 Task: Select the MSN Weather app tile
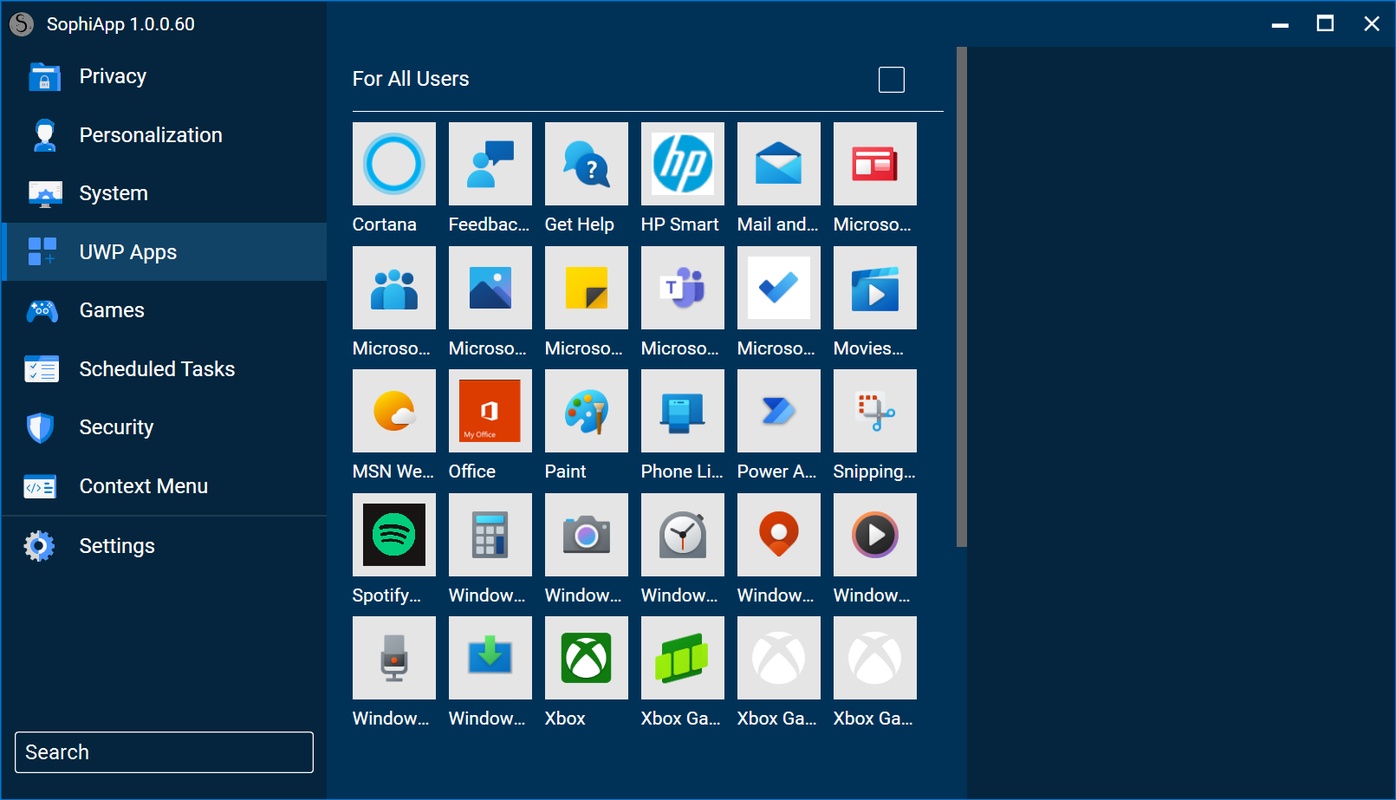pyautogui.click(x=394, y=411)
